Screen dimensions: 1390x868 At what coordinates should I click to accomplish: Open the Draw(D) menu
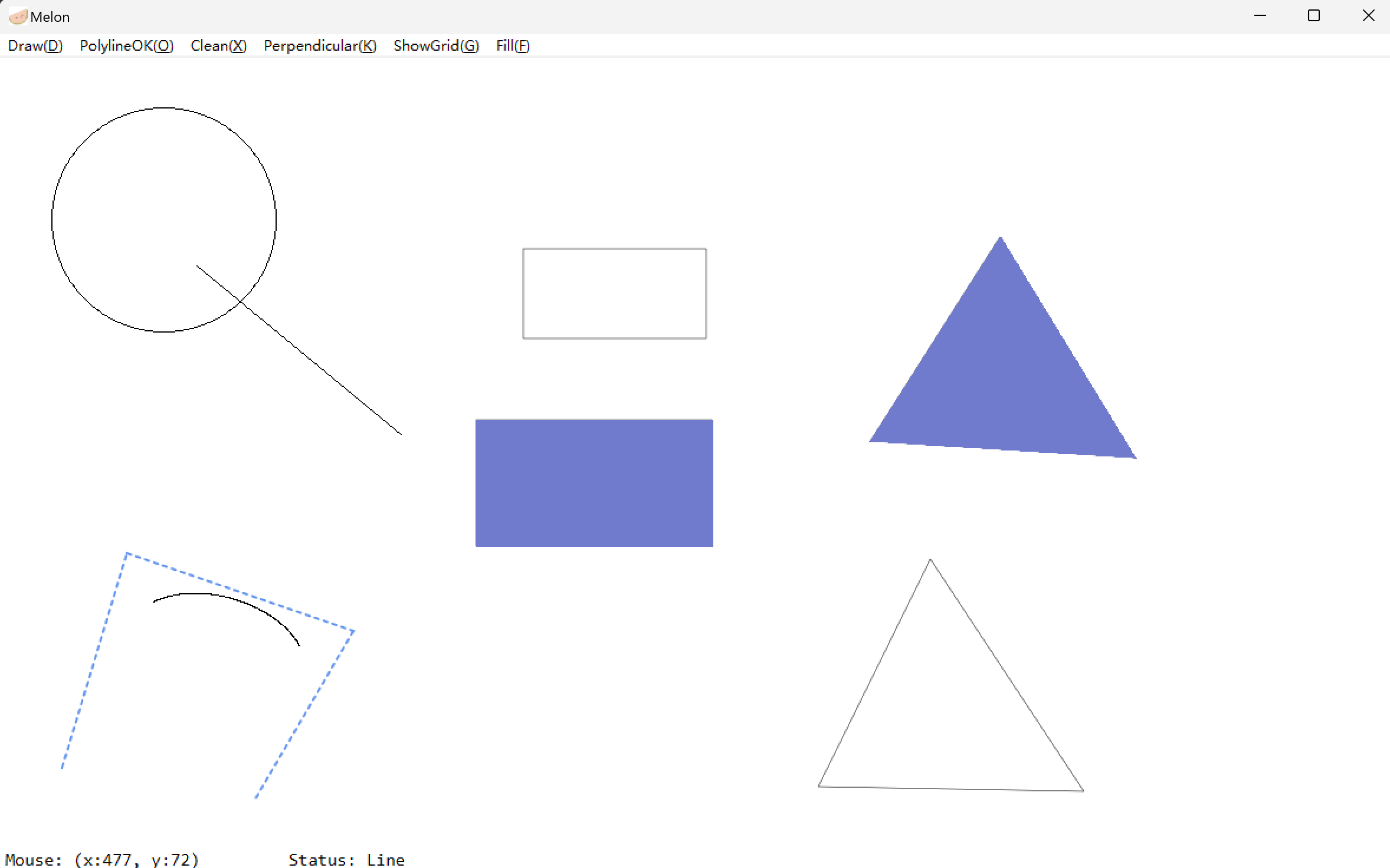pos(35,45)
